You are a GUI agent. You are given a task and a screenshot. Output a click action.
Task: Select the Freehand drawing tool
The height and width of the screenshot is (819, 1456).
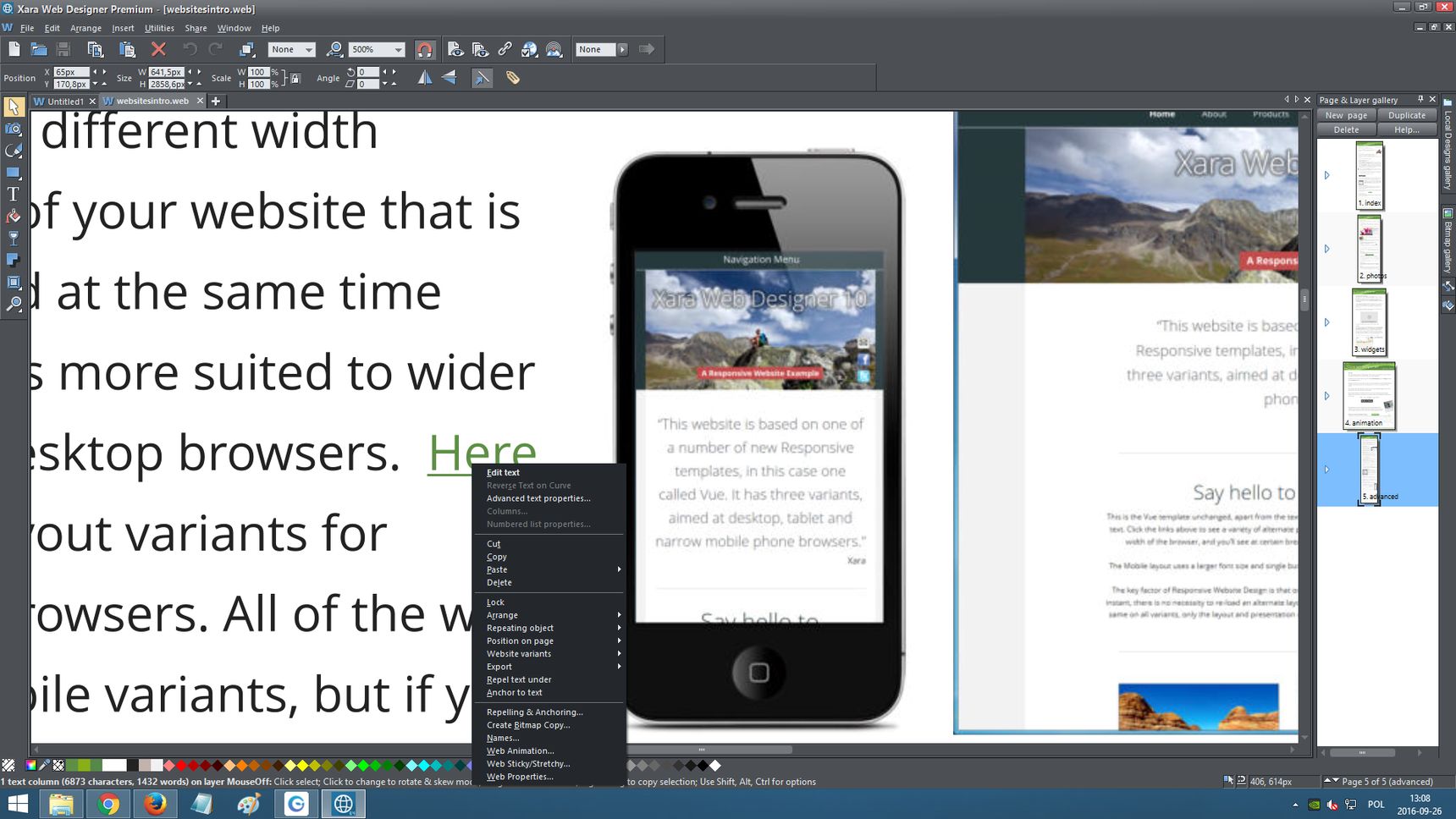click(x=14, y=151)
